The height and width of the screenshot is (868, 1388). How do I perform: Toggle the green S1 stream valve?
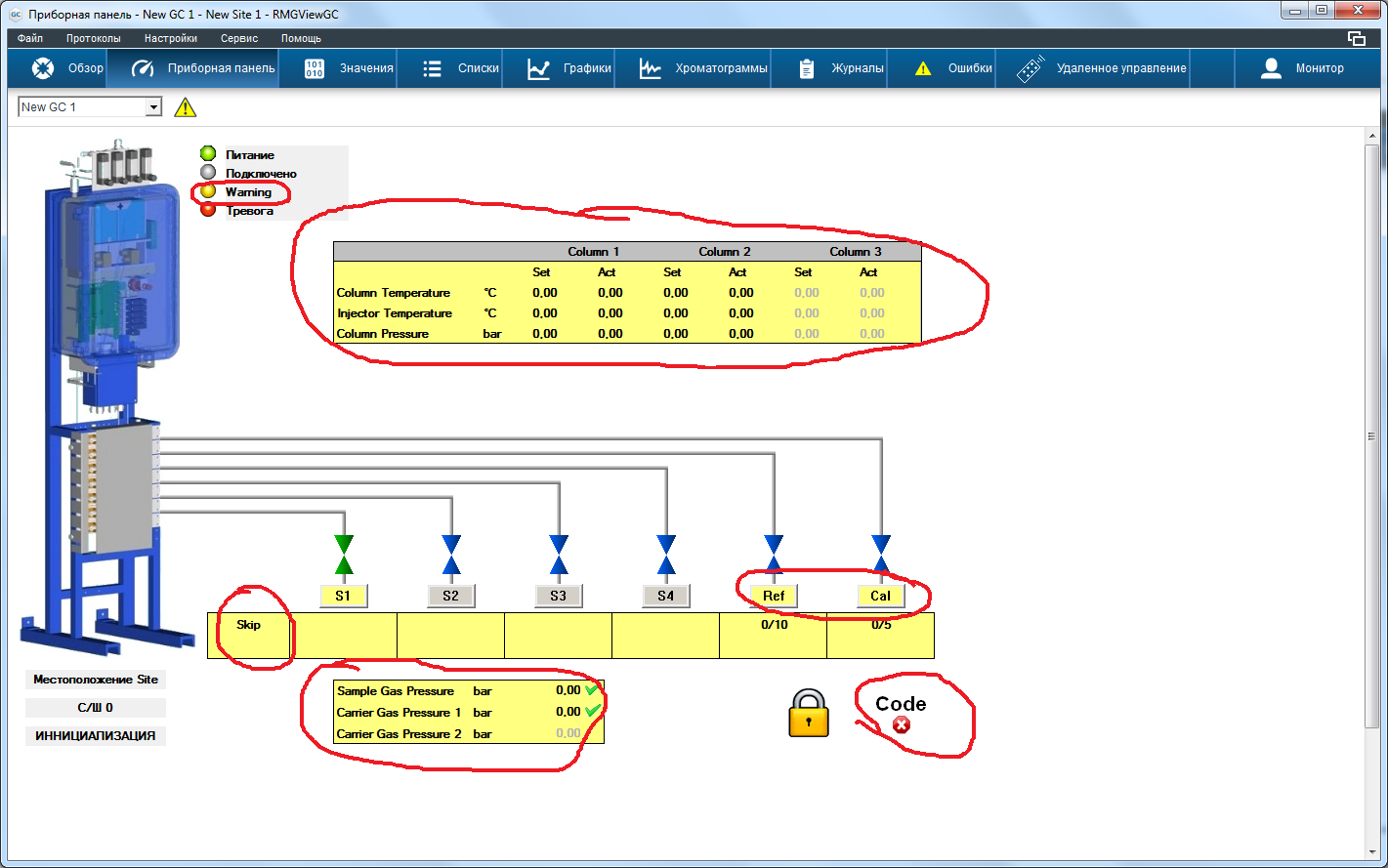pyautogui.click(x=344, y=554)
